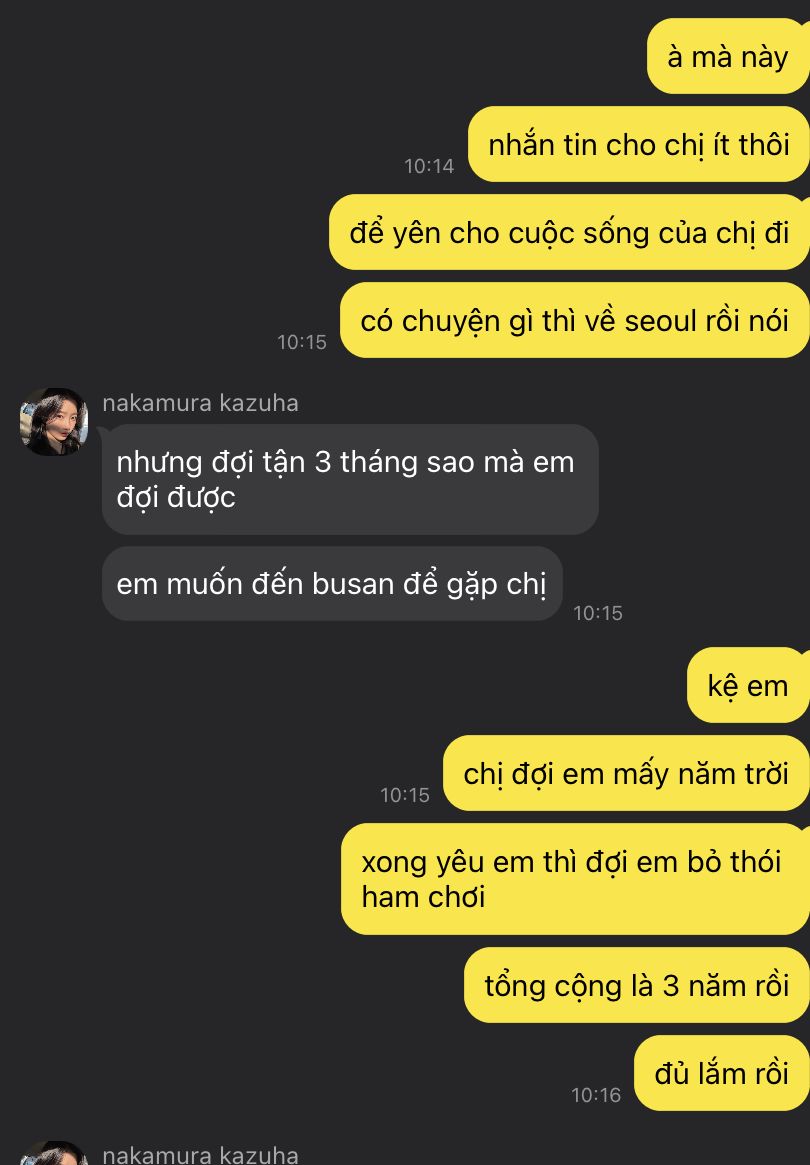Tap message 'có chuyện gì thì về seoul rồi nói'
Image resolution: width=810 pixels, height=1165 pixels.
pyautogui.click(x=574, y=320)
